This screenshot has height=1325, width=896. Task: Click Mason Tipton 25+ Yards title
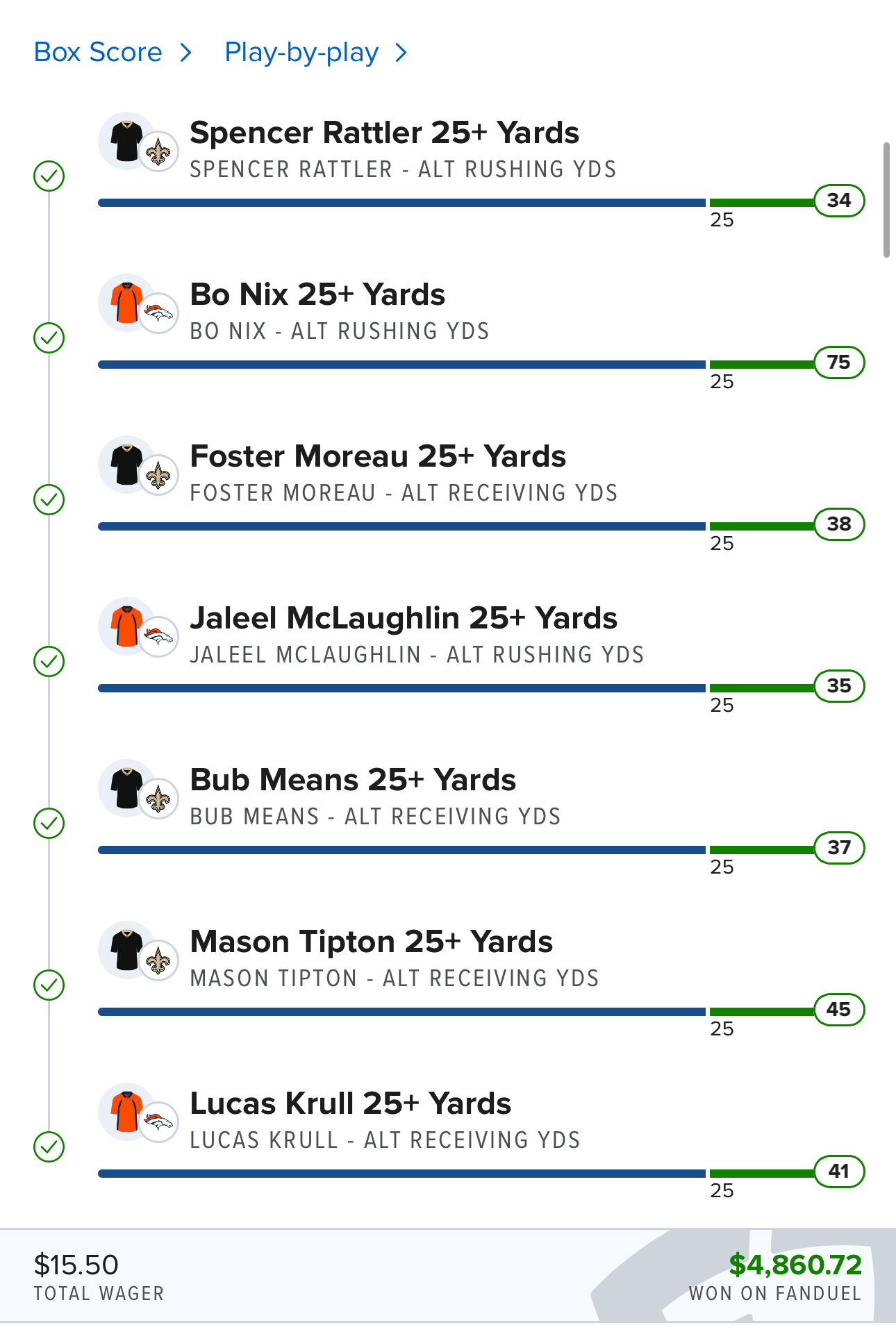click(372, 942)
